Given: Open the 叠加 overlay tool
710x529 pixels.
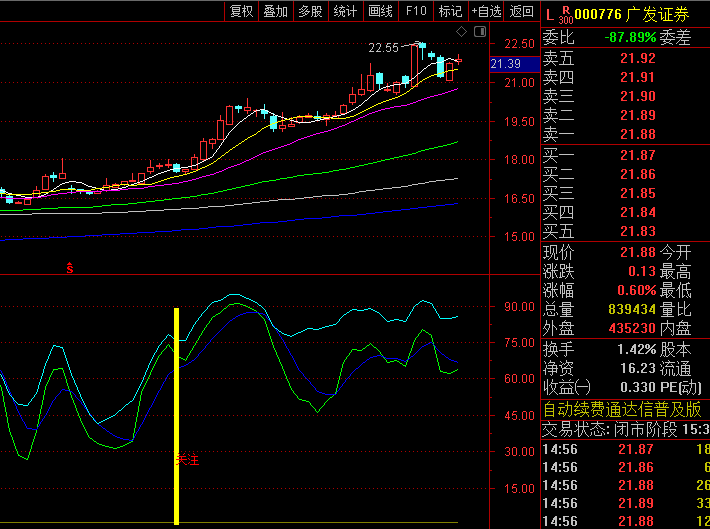Looking at the screenshot, I should (275, 11).
